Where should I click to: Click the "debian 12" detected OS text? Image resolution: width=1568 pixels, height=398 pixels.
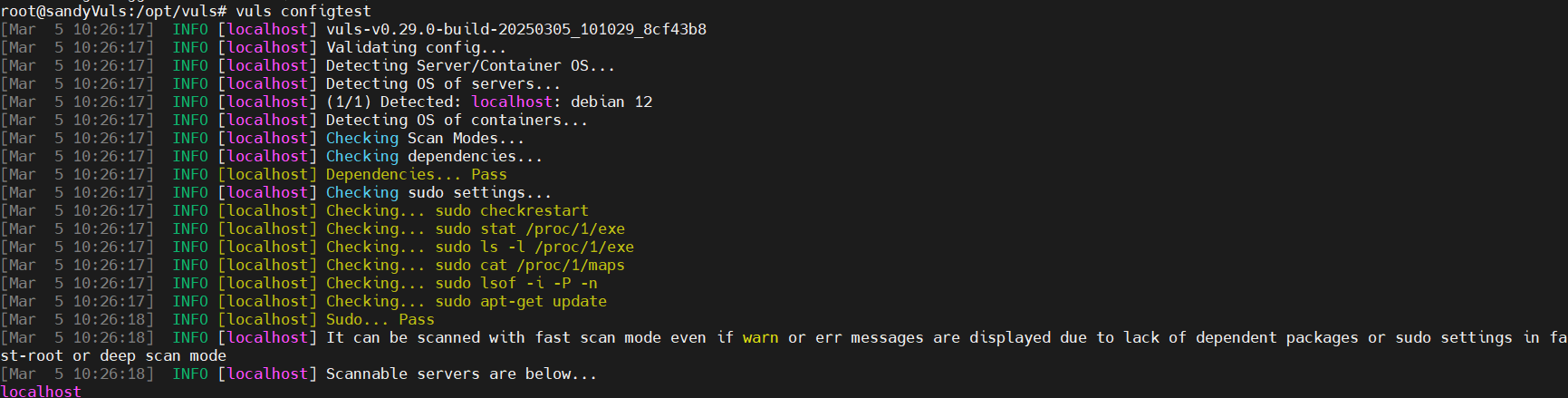611,102
